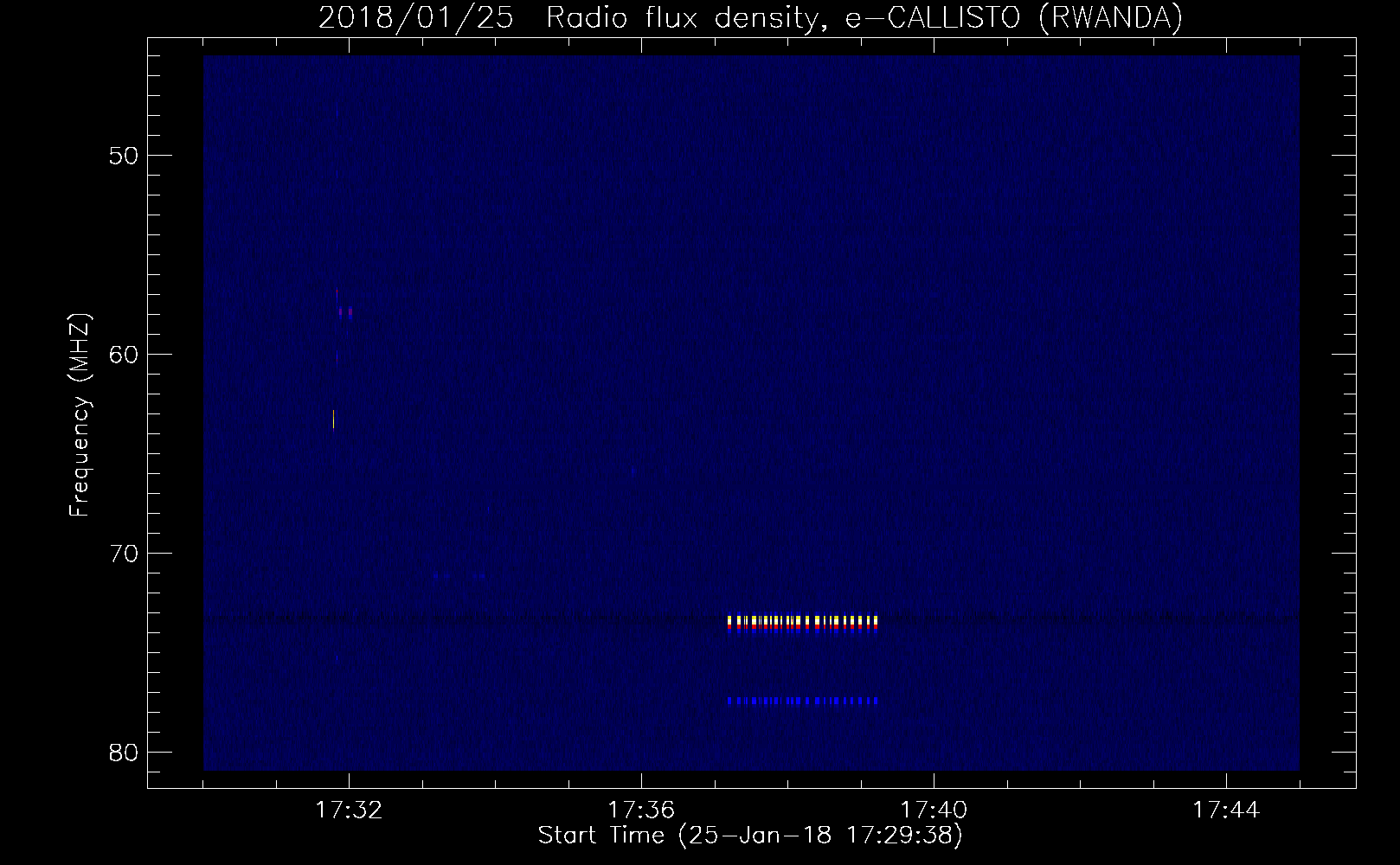Screen dimensions: 1400x865
Task: Click the "Start Time (25-Jan-18 17:29:38)" label
Action: 750,836
